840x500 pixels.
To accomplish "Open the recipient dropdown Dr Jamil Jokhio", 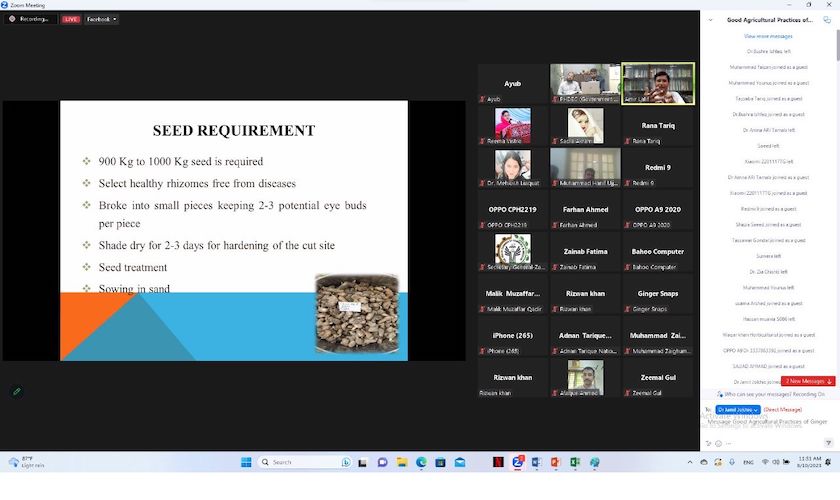I will tap(738, 410).
